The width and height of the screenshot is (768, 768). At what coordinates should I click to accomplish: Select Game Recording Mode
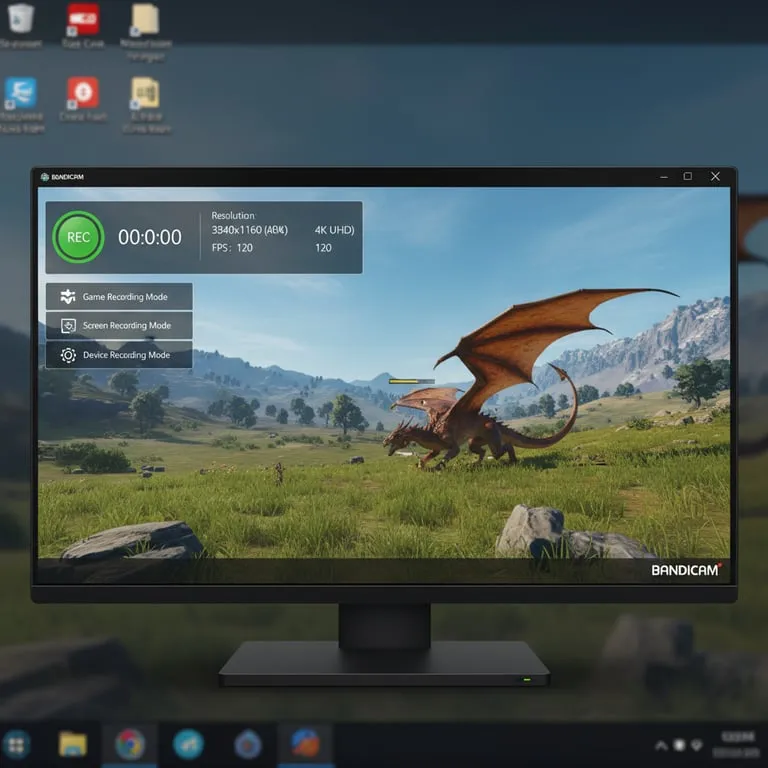pyautogui.click(x=124, y=297)
